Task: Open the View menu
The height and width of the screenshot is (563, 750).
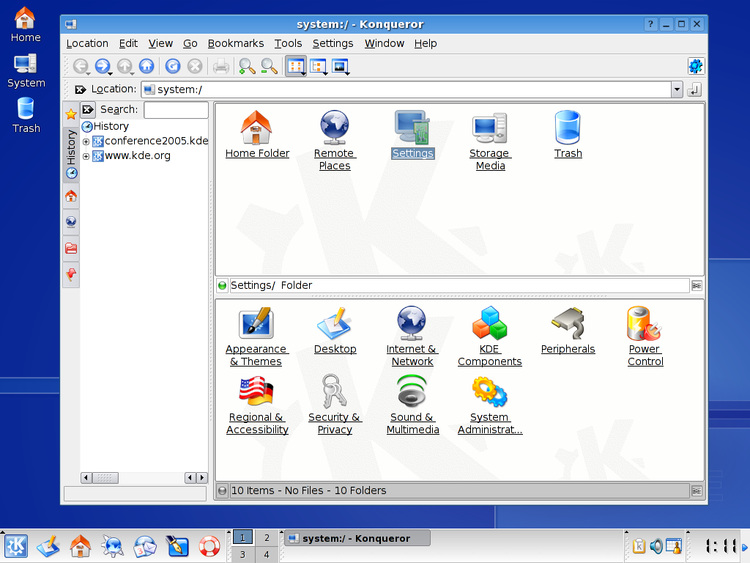Action: point(160,44)
